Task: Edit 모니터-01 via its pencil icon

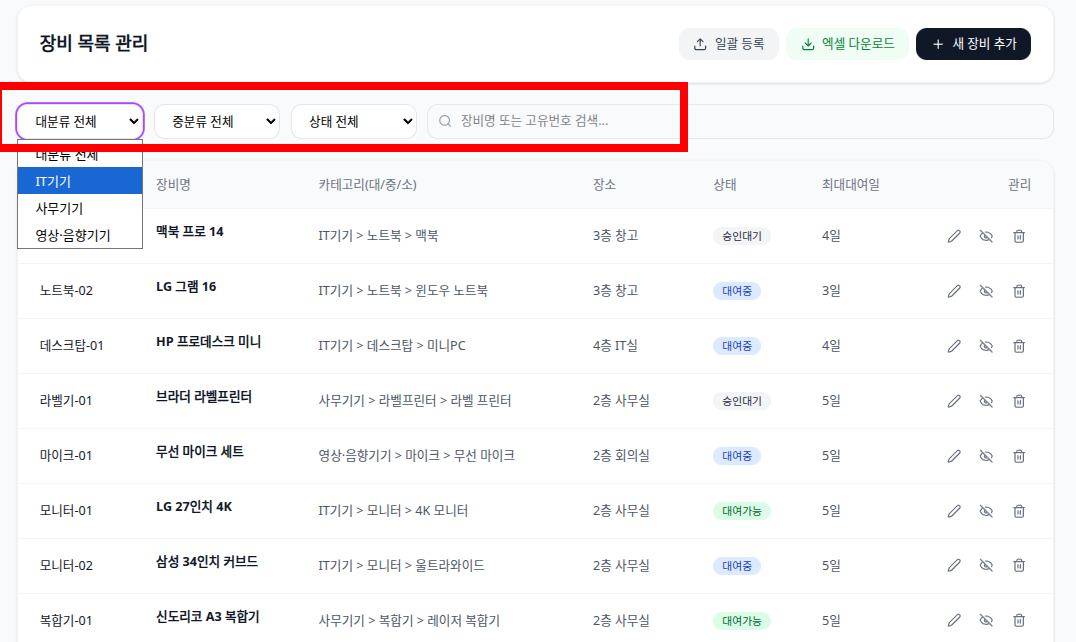Action: 954,510
